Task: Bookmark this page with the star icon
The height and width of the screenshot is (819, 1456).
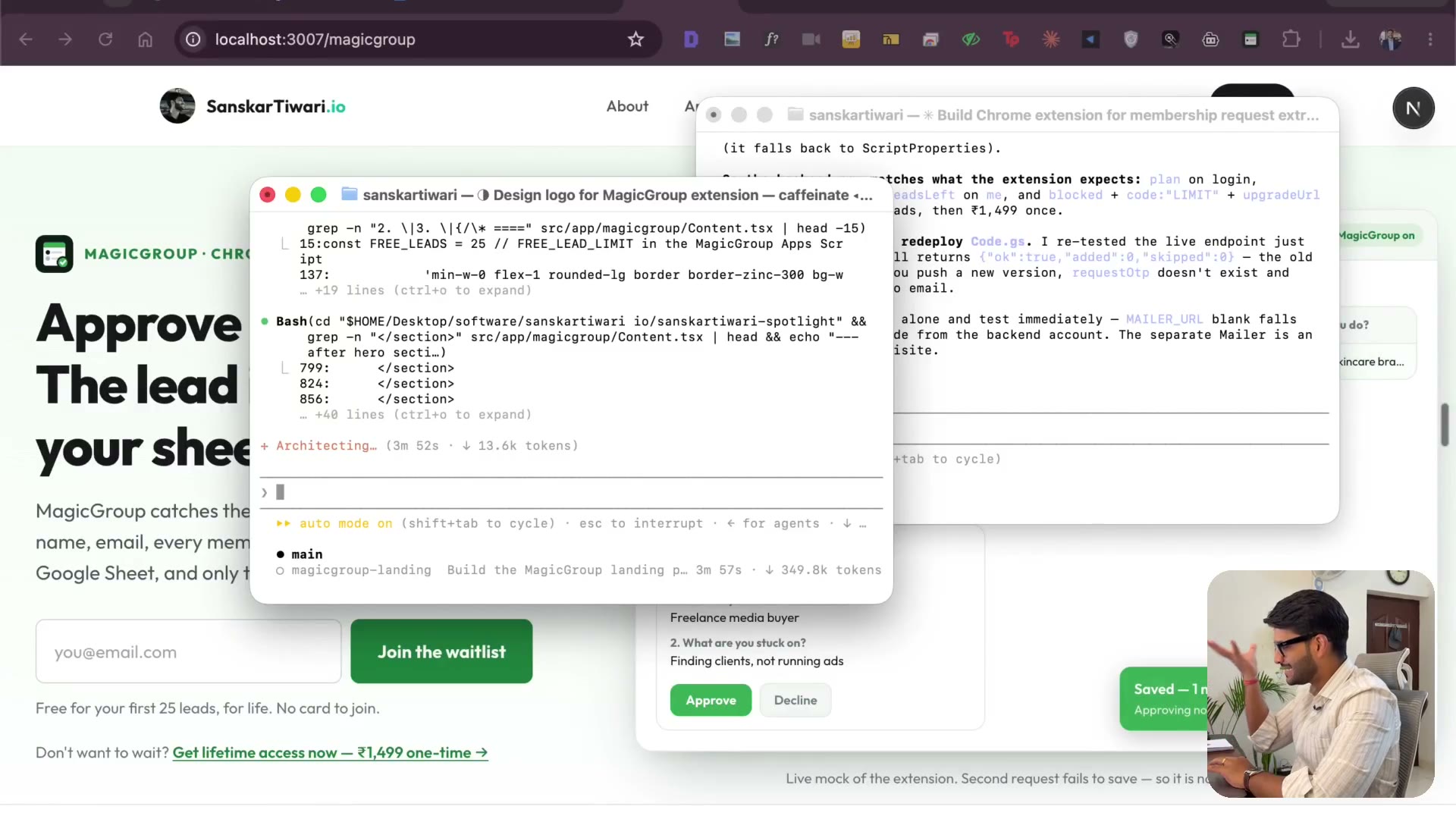Action: click(635, 39)
